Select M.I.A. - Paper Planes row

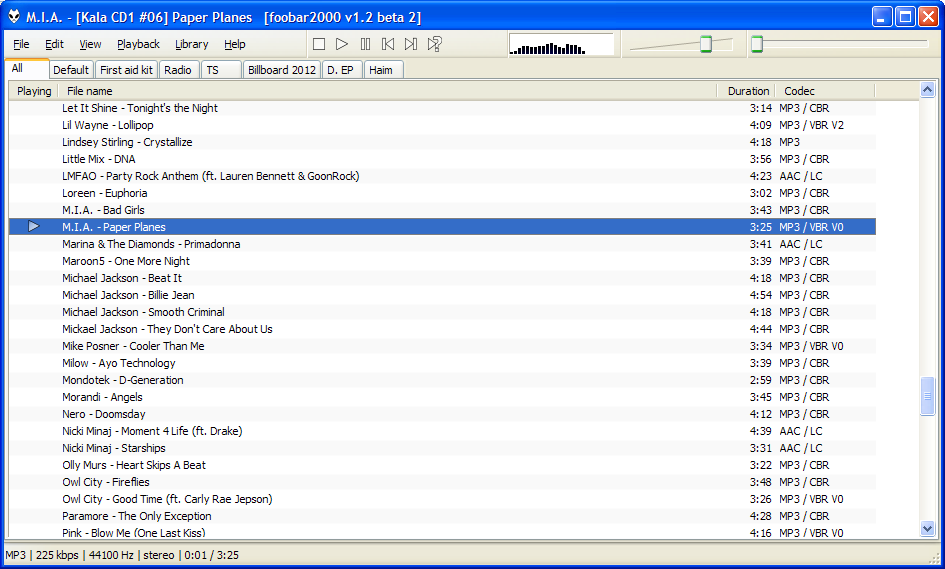pos(442,227)
